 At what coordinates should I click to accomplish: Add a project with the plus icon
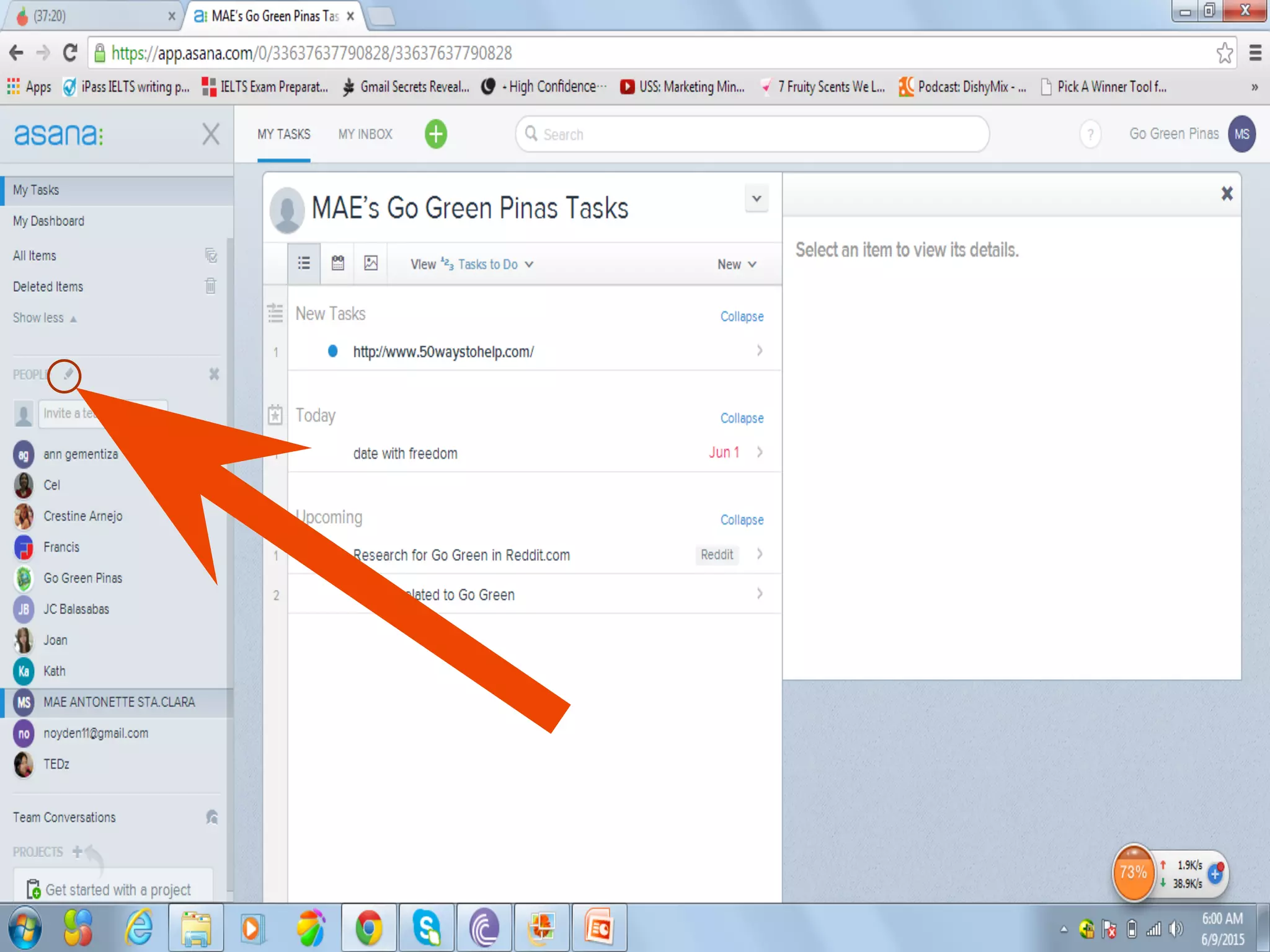[x=77, y=852]
